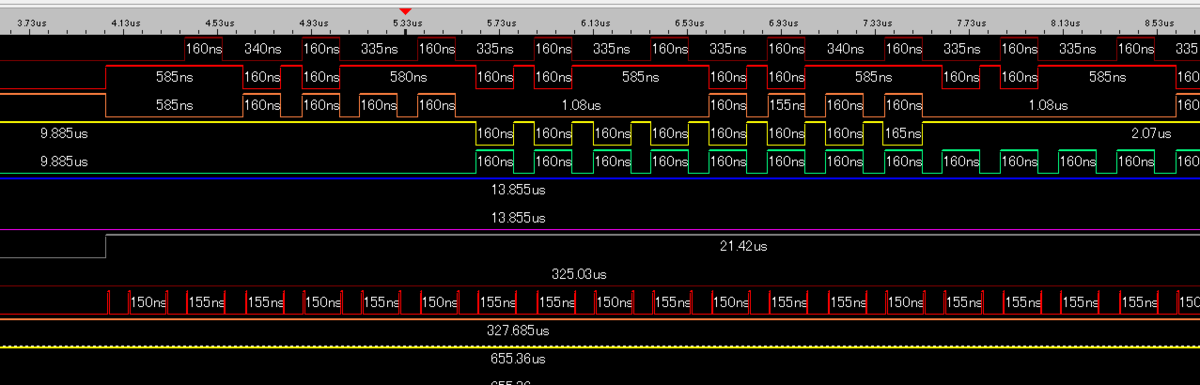Select the 6.93us ruler label
Image resolution: width=1200 pixels, height=385 pixels.
[x=783, y=22]
